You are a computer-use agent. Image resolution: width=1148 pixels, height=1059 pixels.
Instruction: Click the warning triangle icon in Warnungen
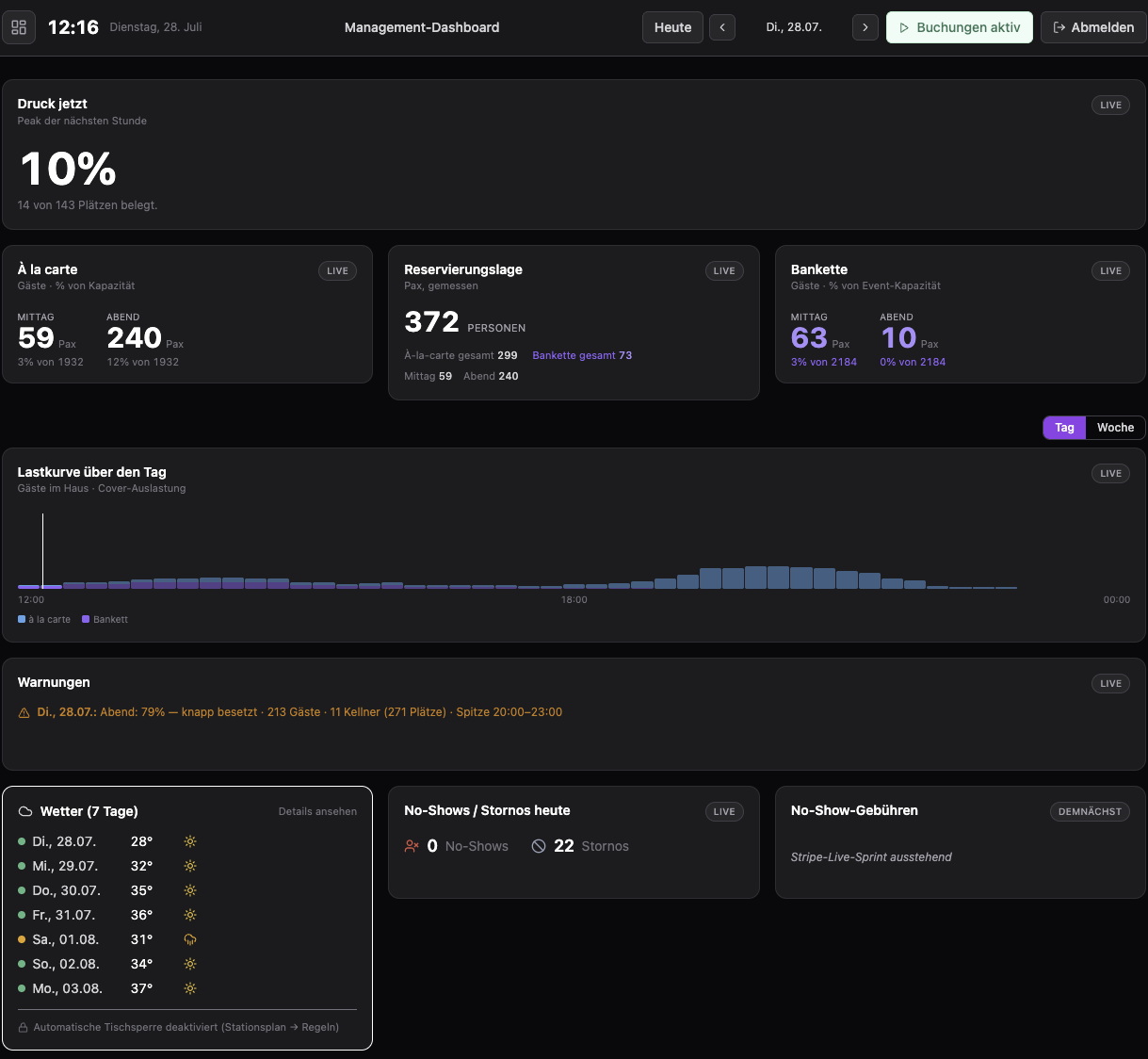(24, 713)
